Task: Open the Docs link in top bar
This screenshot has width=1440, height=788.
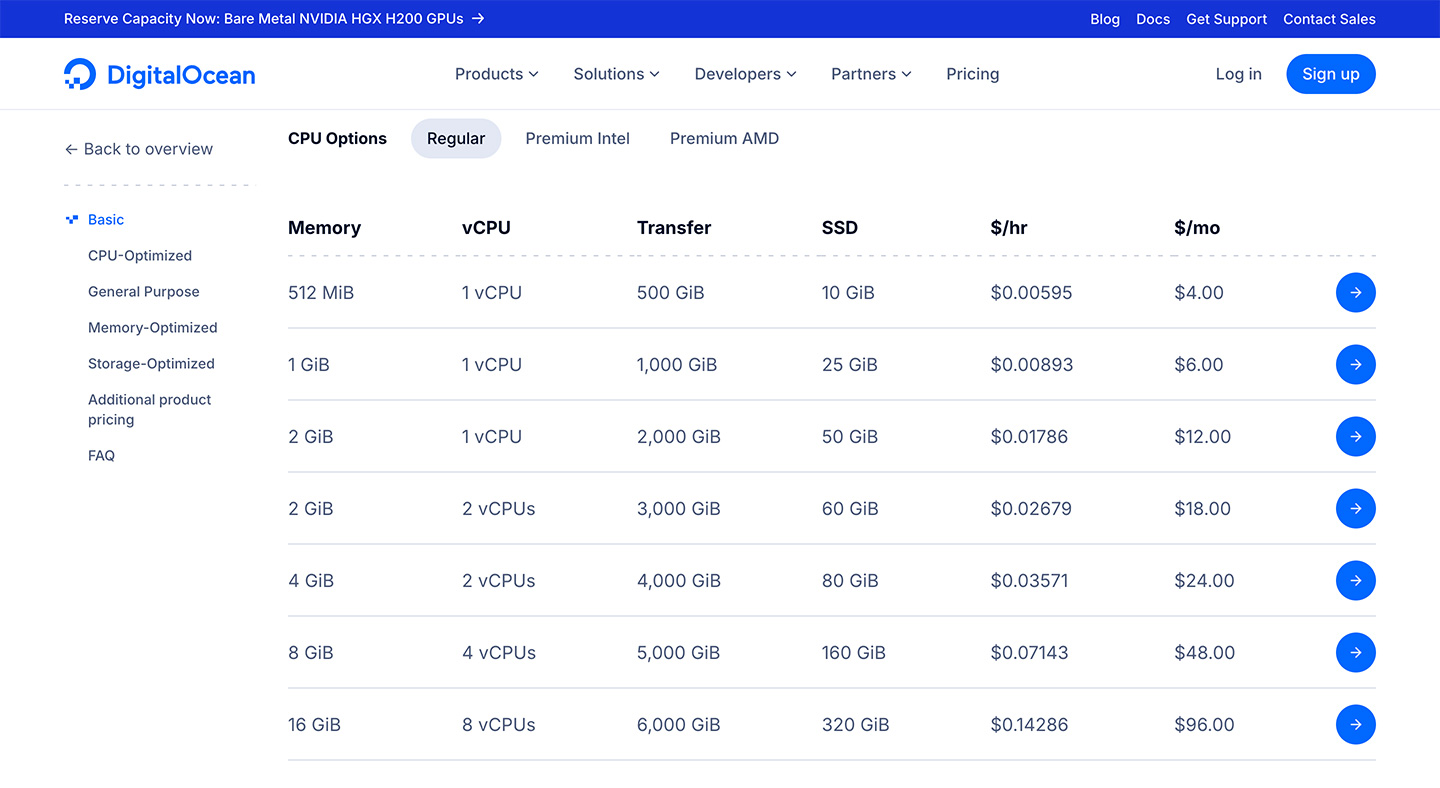Action: 1153,19
